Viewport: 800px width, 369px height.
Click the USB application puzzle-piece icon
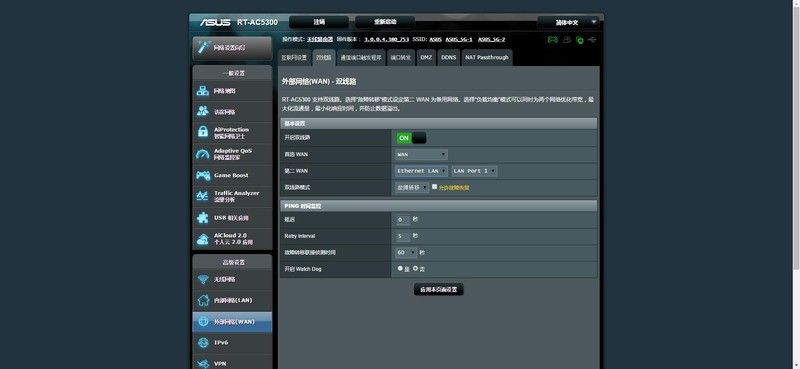[x=203, y=218]
